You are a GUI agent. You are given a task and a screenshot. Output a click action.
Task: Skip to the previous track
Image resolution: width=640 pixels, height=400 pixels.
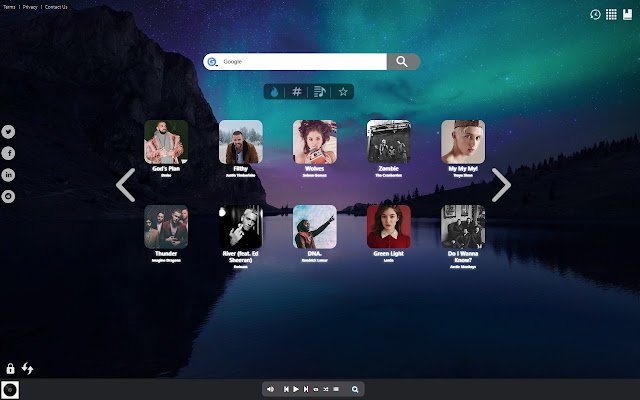287,389
